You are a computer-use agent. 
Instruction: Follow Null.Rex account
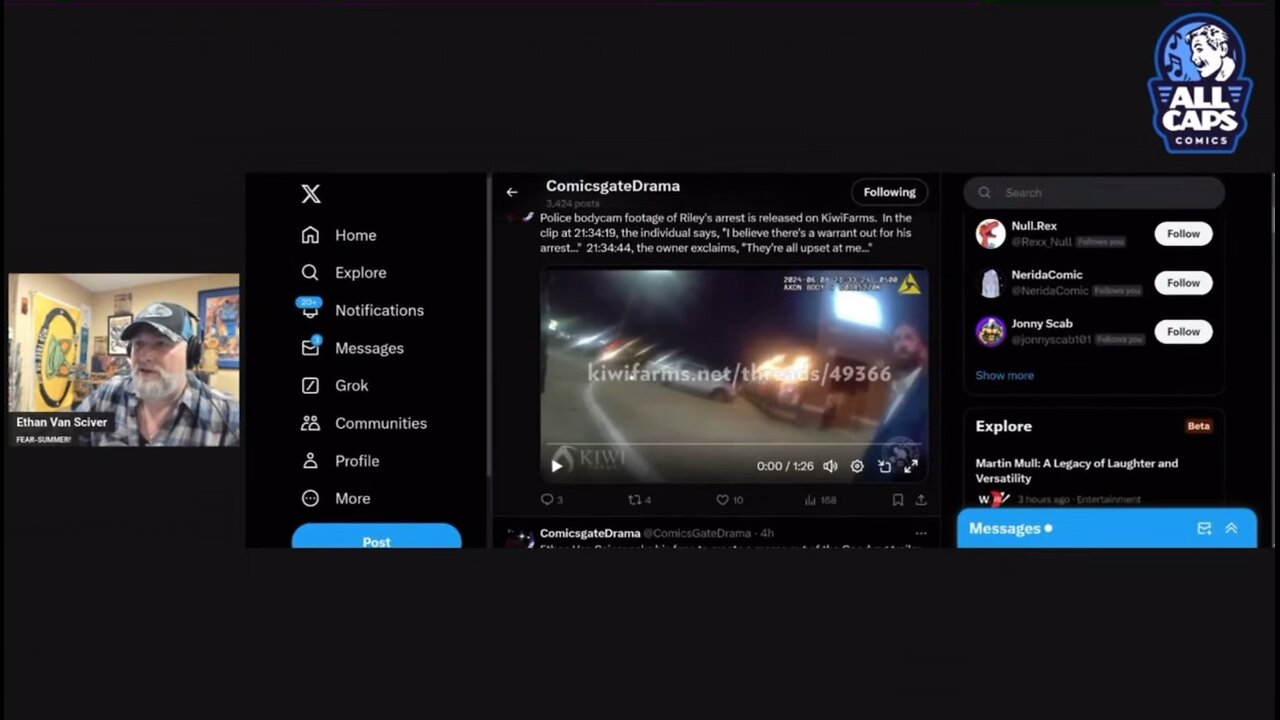tap(1183, 233)
